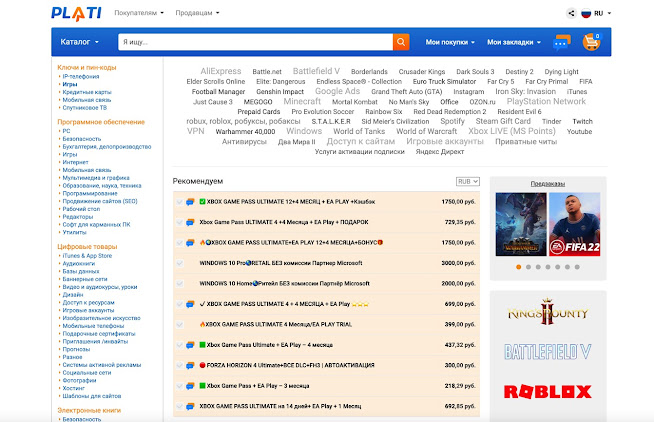Open iTunes & App Store category

coord(87,256)
